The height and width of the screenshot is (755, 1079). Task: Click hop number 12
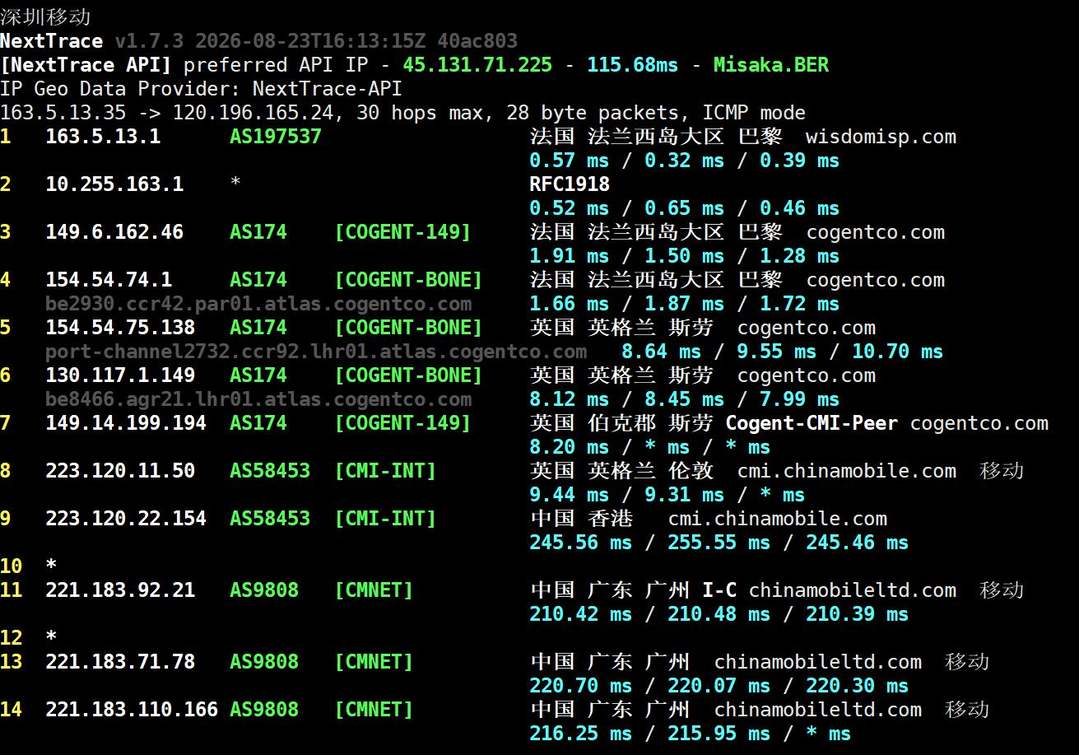point(11,638)
